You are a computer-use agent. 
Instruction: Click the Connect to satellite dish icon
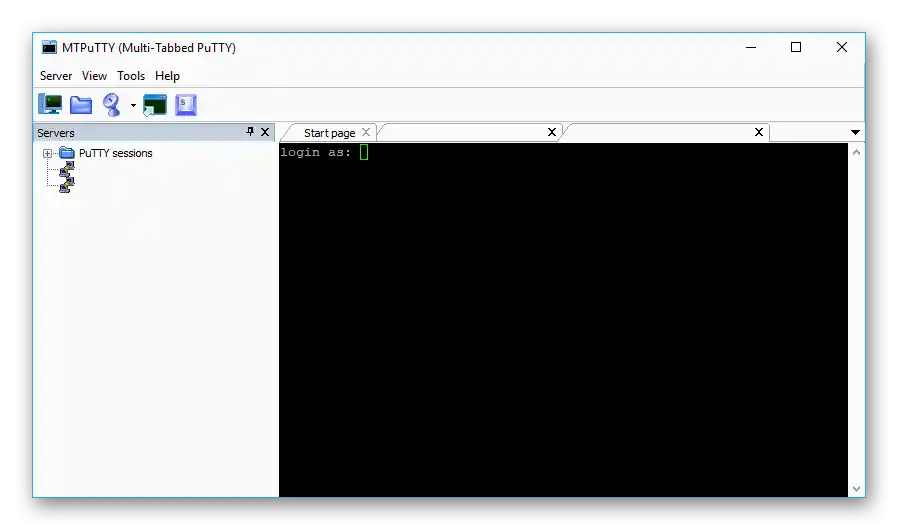click(112, 105)
